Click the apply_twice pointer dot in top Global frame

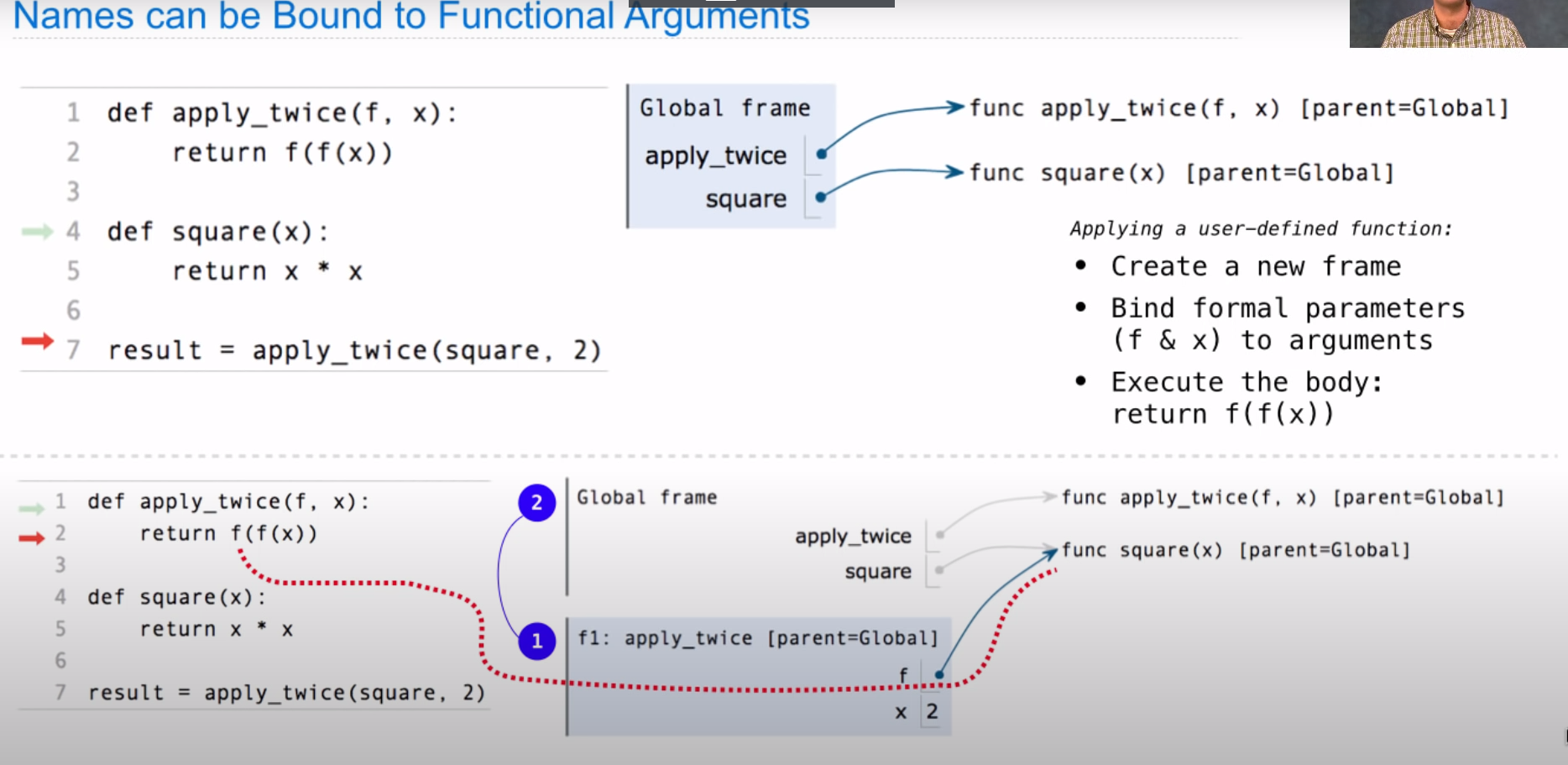(821, 154)
